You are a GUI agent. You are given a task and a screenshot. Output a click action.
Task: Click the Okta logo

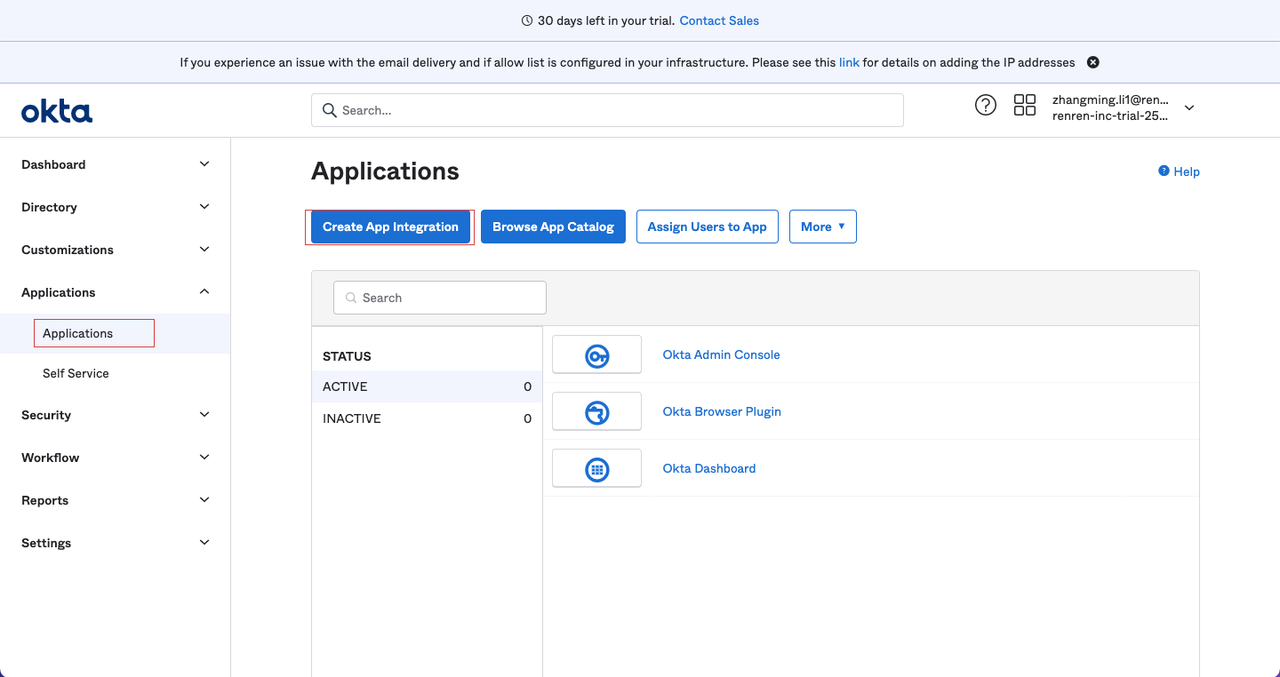(57, 111)
